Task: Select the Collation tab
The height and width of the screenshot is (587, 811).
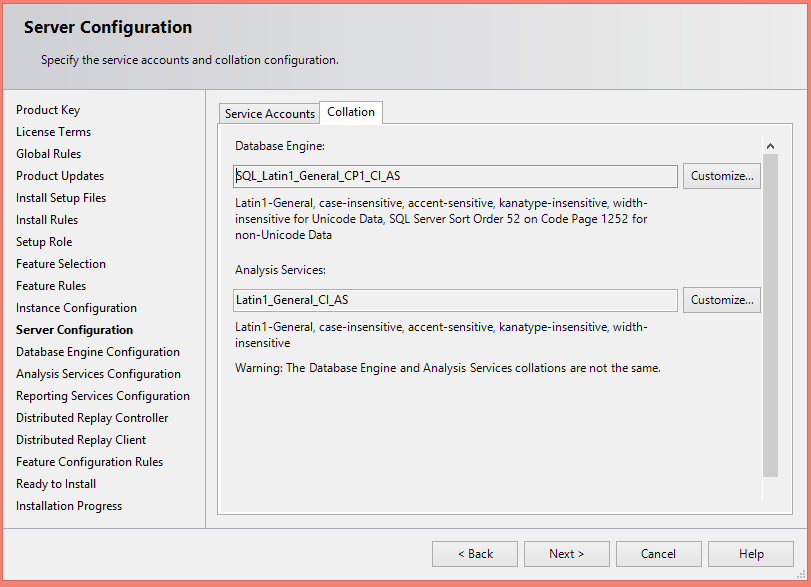Action: (x=350, y=112)
